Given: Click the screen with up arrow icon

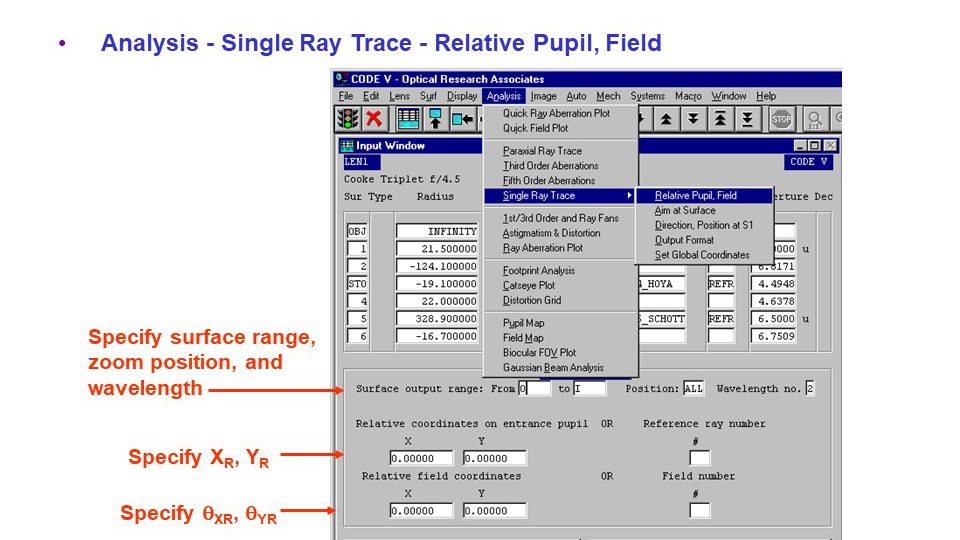Looking at the screenshot, I should pos(435,119).
